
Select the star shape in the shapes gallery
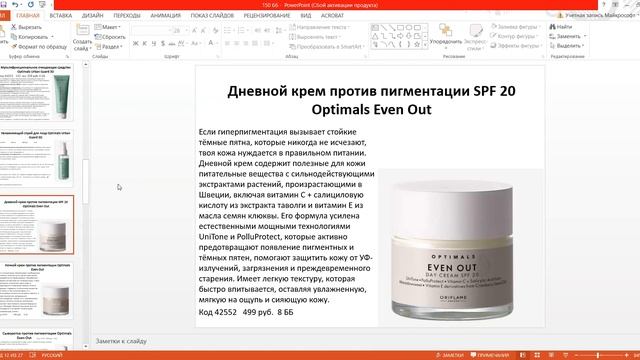click(417, 44)
